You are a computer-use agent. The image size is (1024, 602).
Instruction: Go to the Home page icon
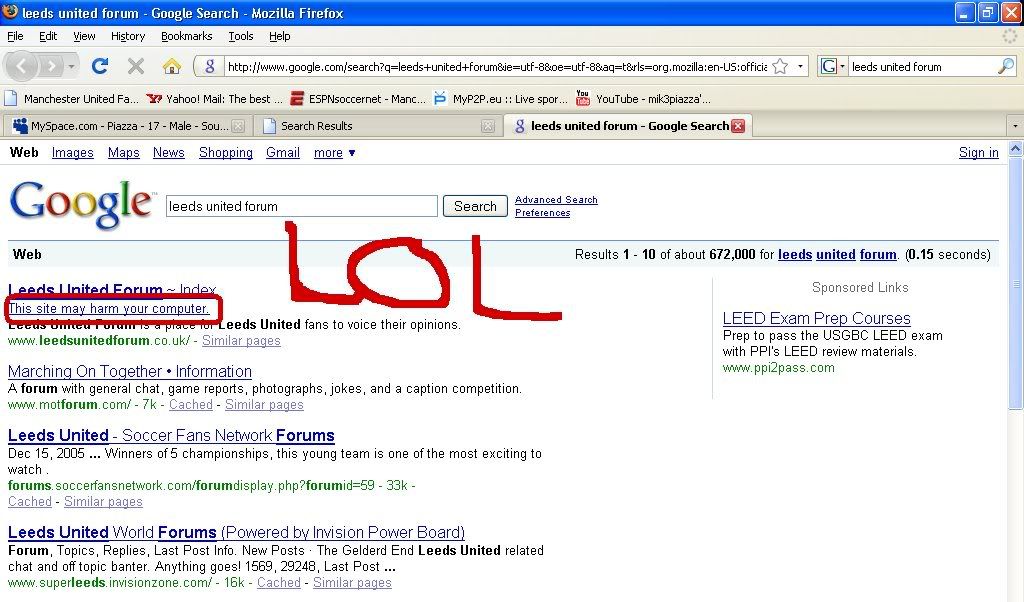click(x=172, y=66)
